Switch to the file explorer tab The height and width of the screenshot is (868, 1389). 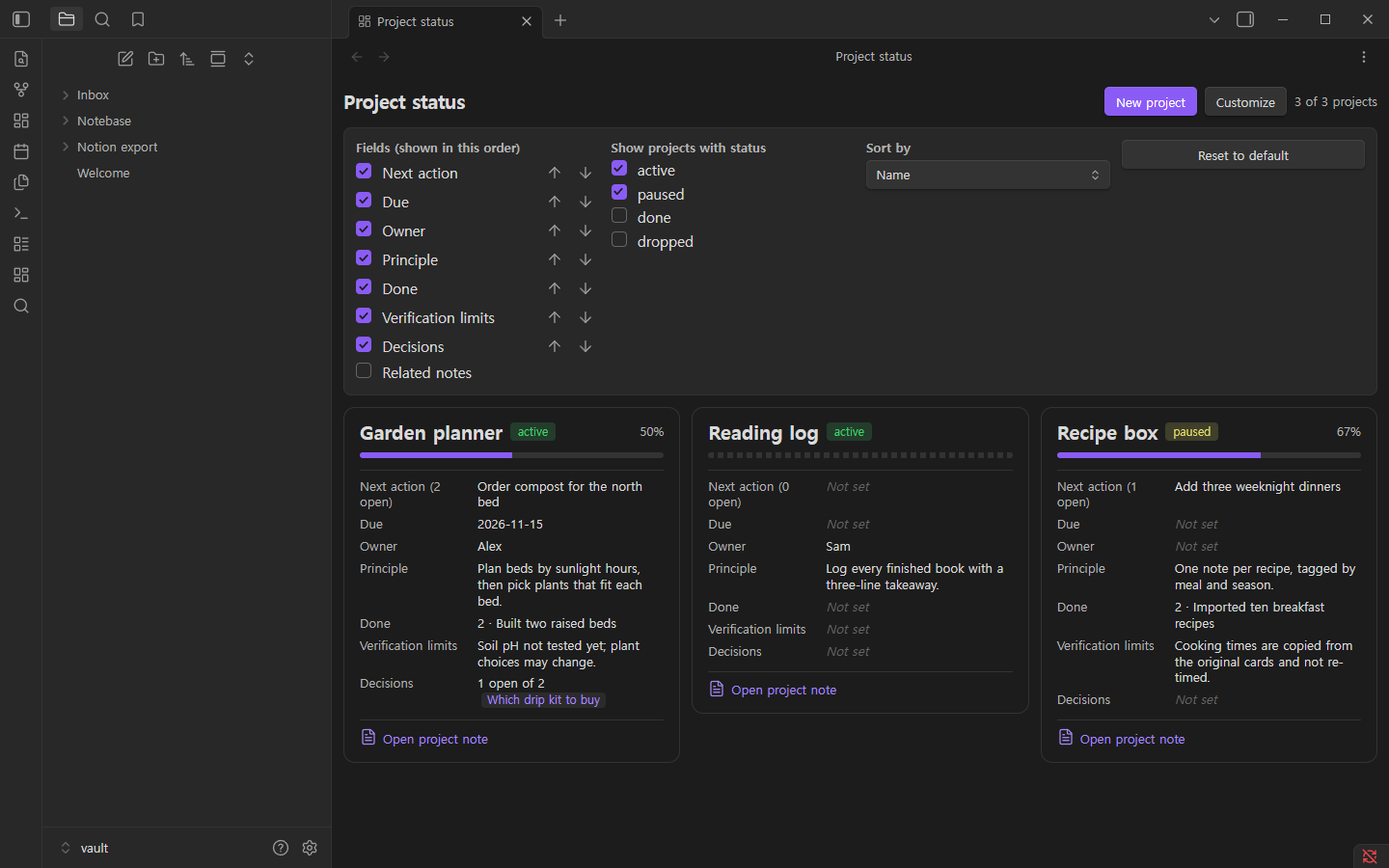pyautogui.click(x=67, y=19)
